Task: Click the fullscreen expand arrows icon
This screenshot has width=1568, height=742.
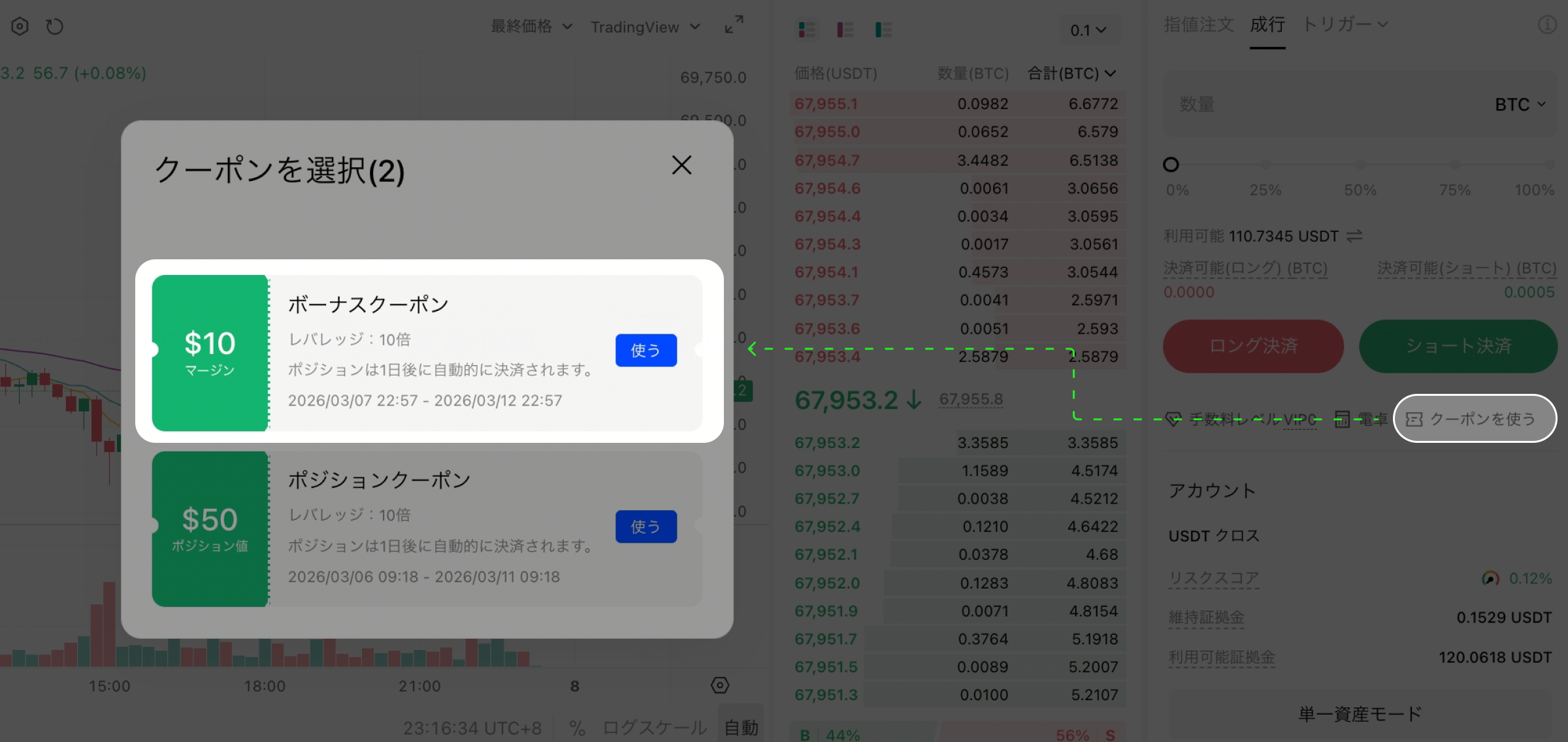Action: click(x=733, y=25)
